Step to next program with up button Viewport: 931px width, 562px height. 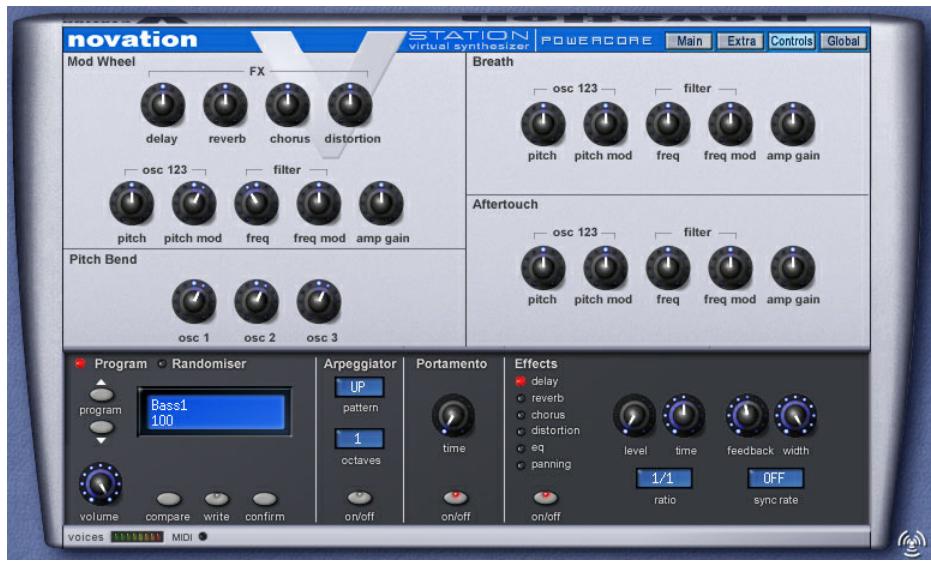tap(102, 393)
